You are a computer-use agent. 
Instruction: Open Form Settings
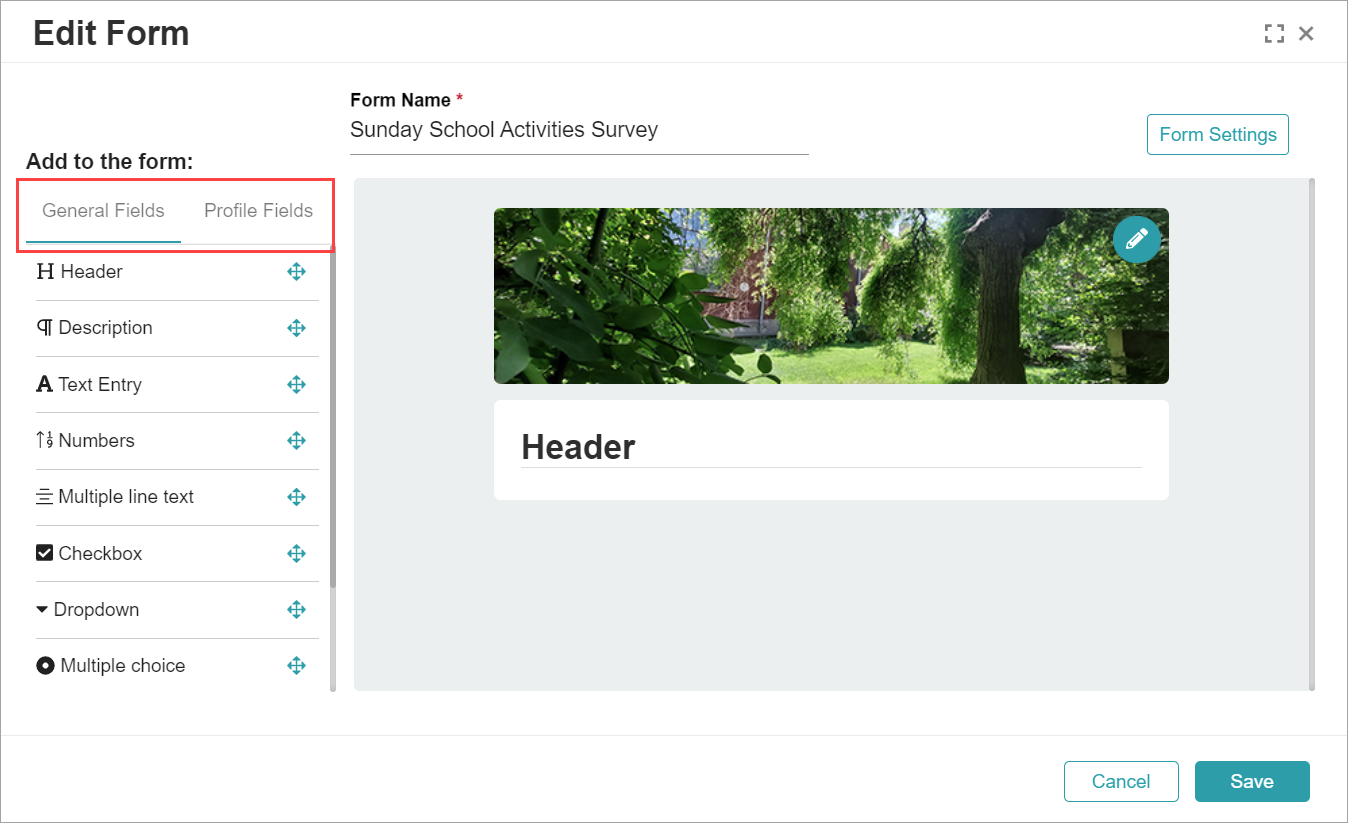(x=1217, y=134)
